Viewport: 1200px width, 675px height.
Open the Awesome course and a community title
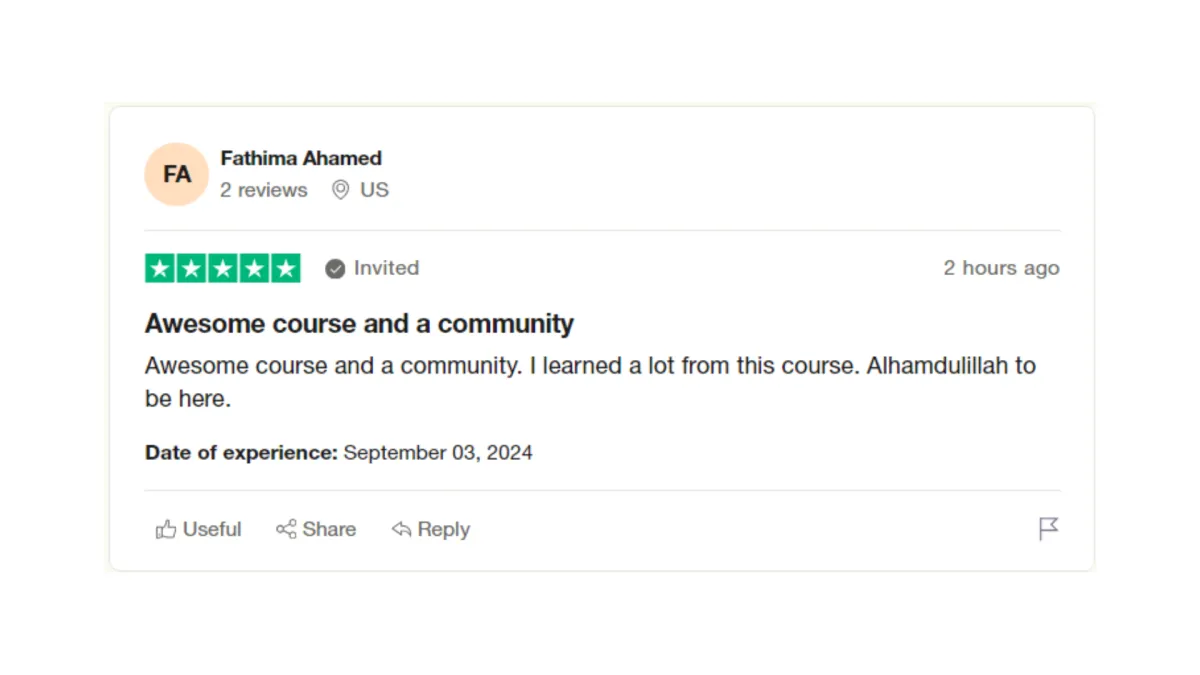point(359,324)
